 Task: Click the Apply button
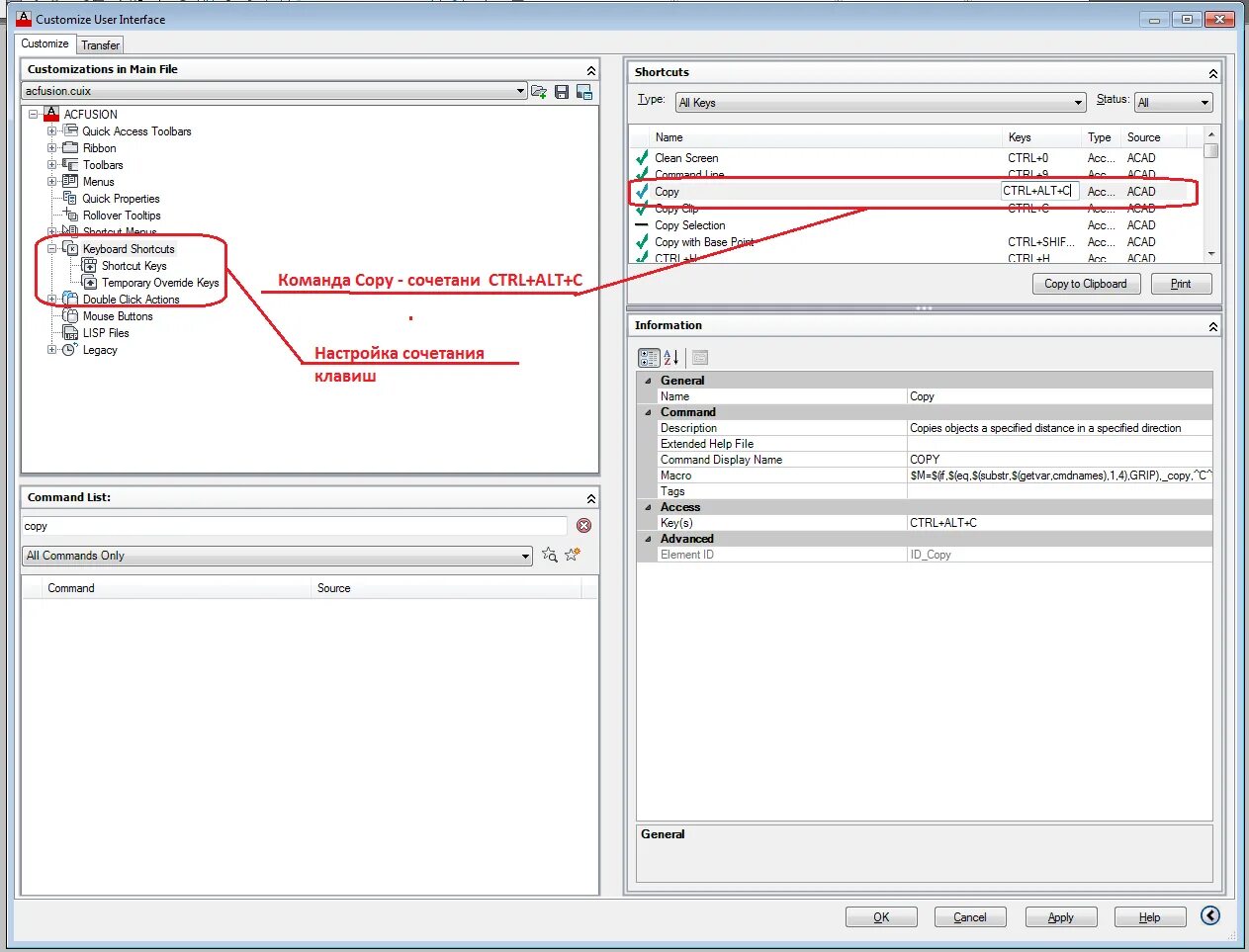1061,917
